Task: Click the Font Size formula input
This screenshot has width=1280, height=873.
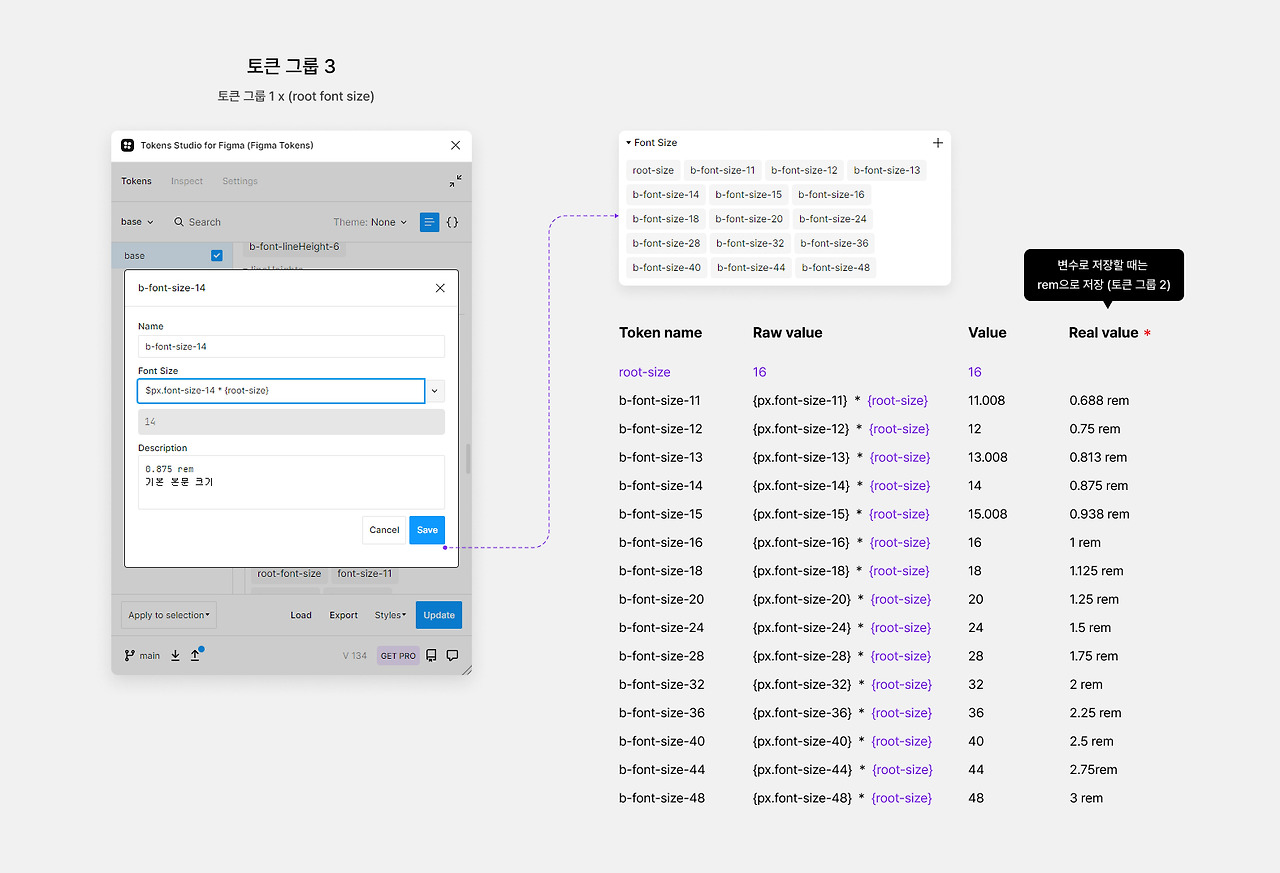Action: [x=281, y=391]
